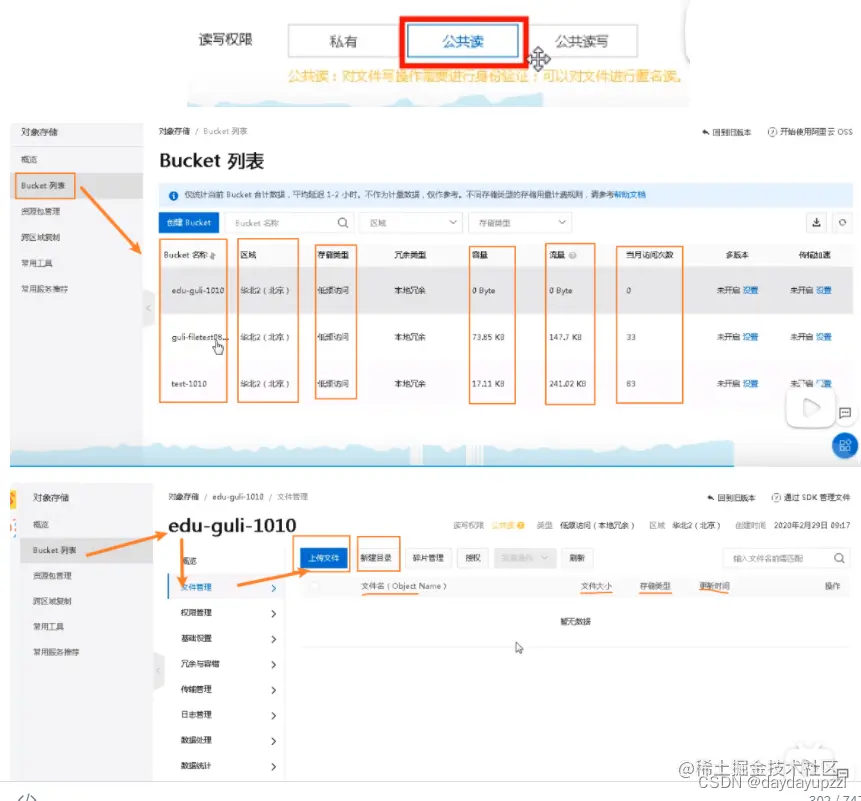This screenshot has width=861, height=801.
Task: Click the 传输加速 设置 link for guli-filetest08
Action: [x=824, y=337]
